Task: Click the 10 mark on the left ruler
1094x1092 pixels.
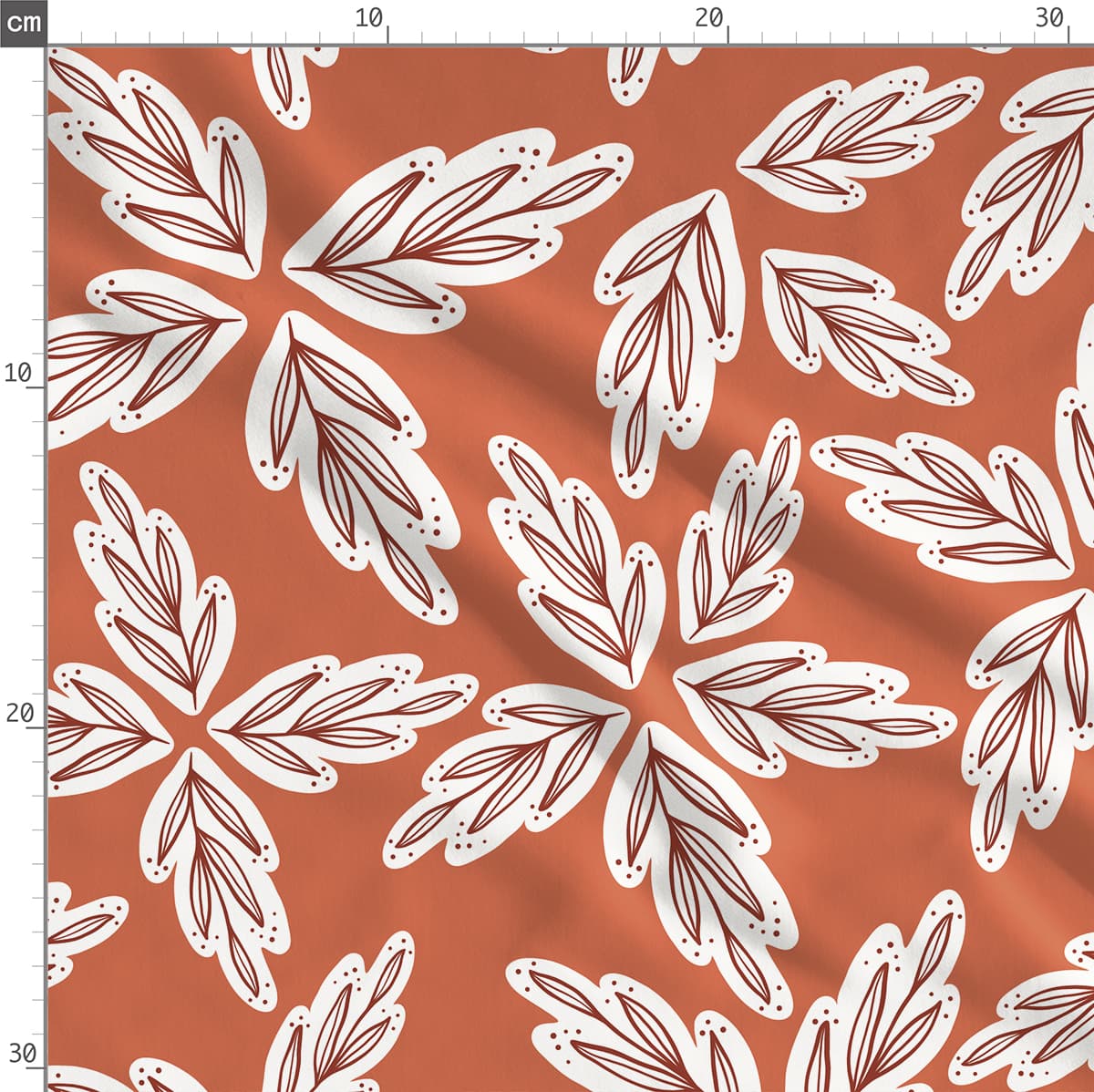Action: [x=20, y=373]
